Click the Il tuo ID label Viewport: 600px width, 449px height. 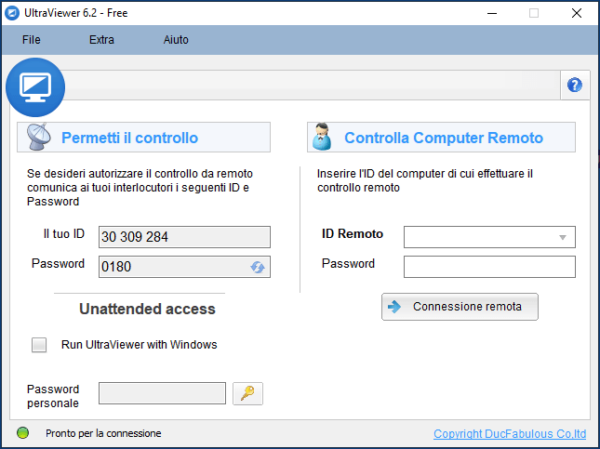(x=64, y=234)
